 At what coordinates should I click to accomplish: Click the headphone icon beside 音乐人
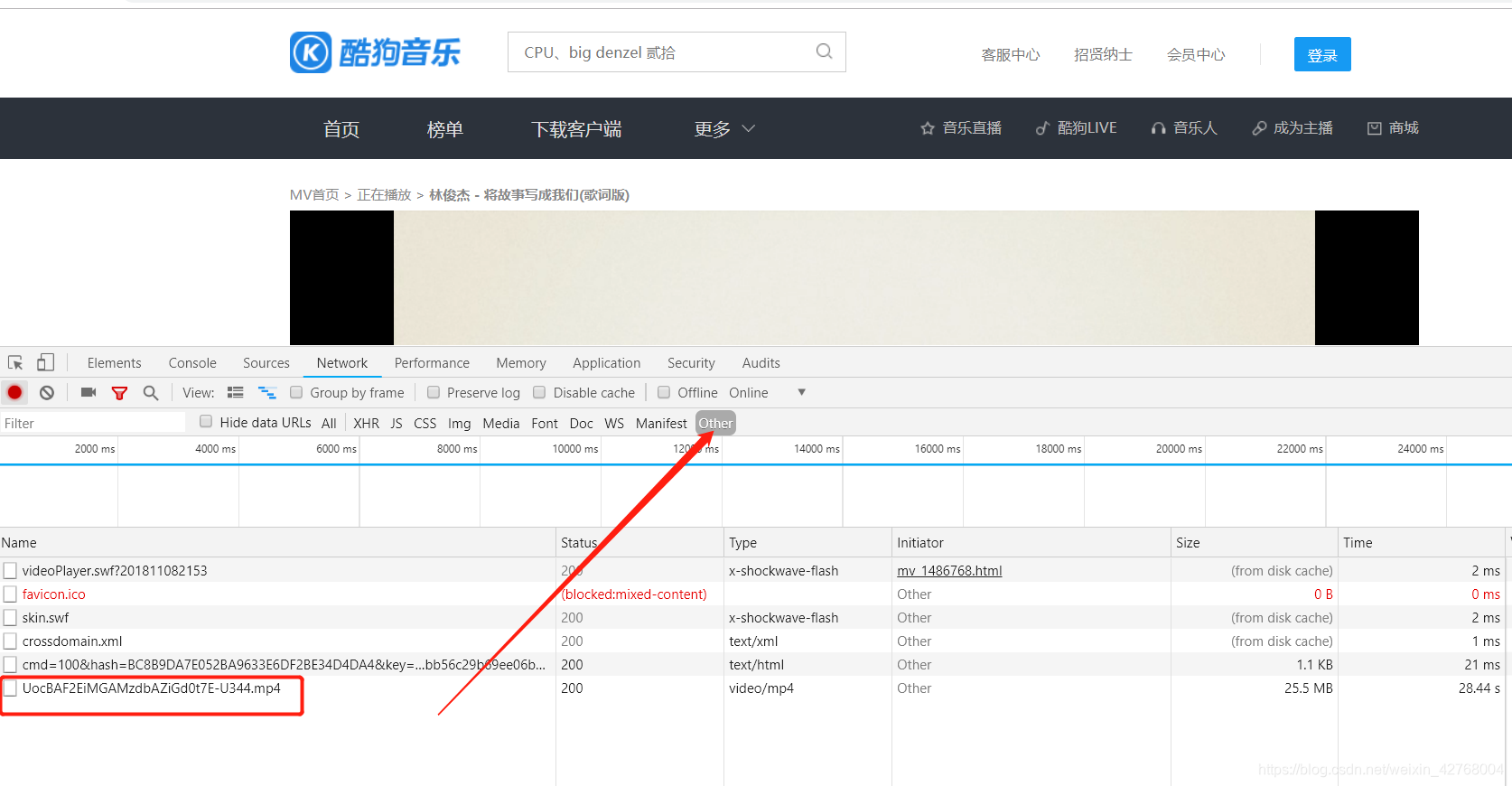pos(1158,128)
